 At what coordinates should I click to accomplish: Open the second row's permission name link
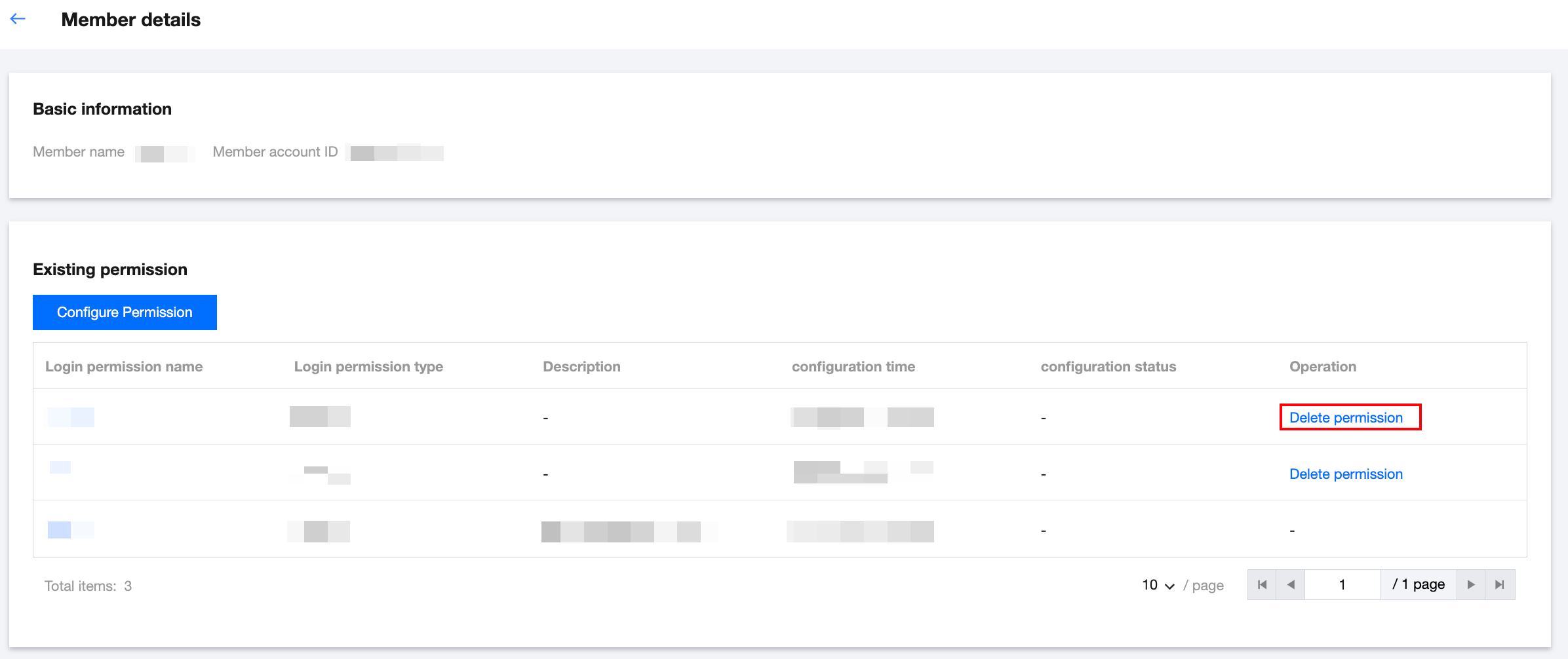[60, 468]
